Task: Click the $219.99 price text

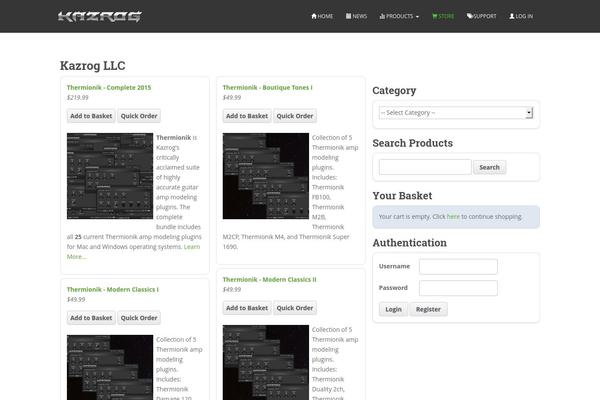Action: coord(78,98)
